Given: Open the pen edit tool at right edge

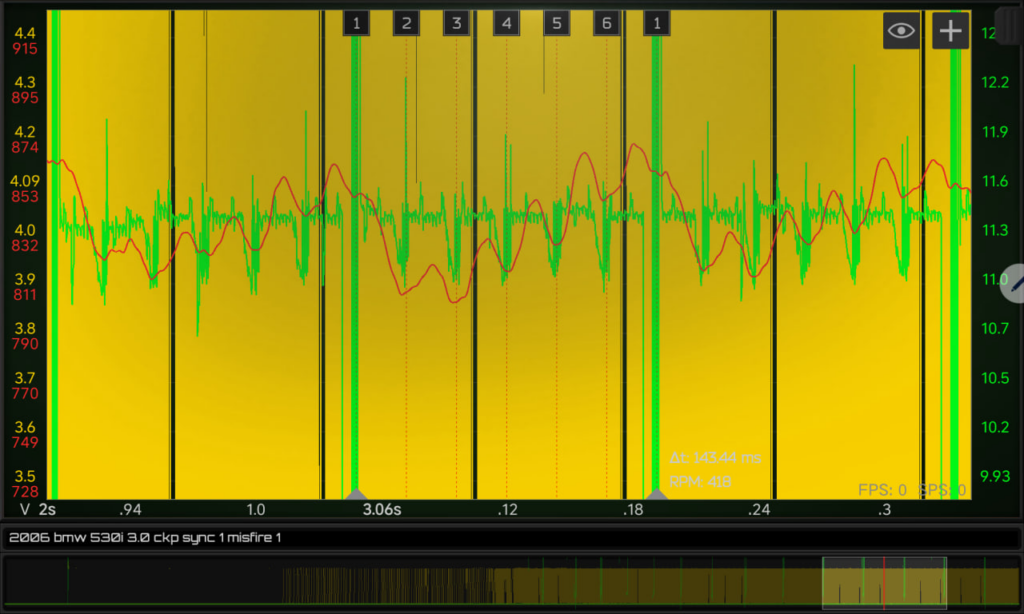Looking at the screenshot, I should pyautogui.click(x=1014, y=283).
